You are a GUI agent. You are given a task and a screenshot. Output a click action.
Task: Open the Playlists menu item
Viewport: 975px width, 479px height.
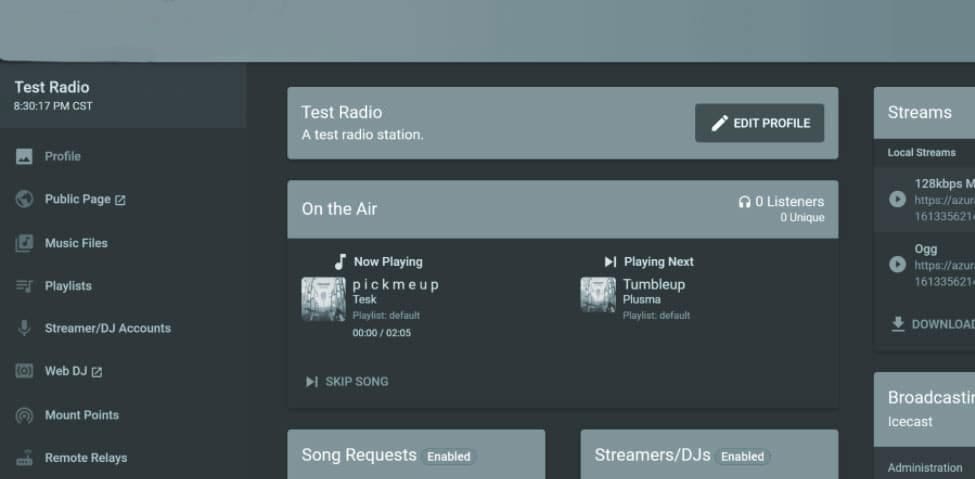[x=68, y=286]
